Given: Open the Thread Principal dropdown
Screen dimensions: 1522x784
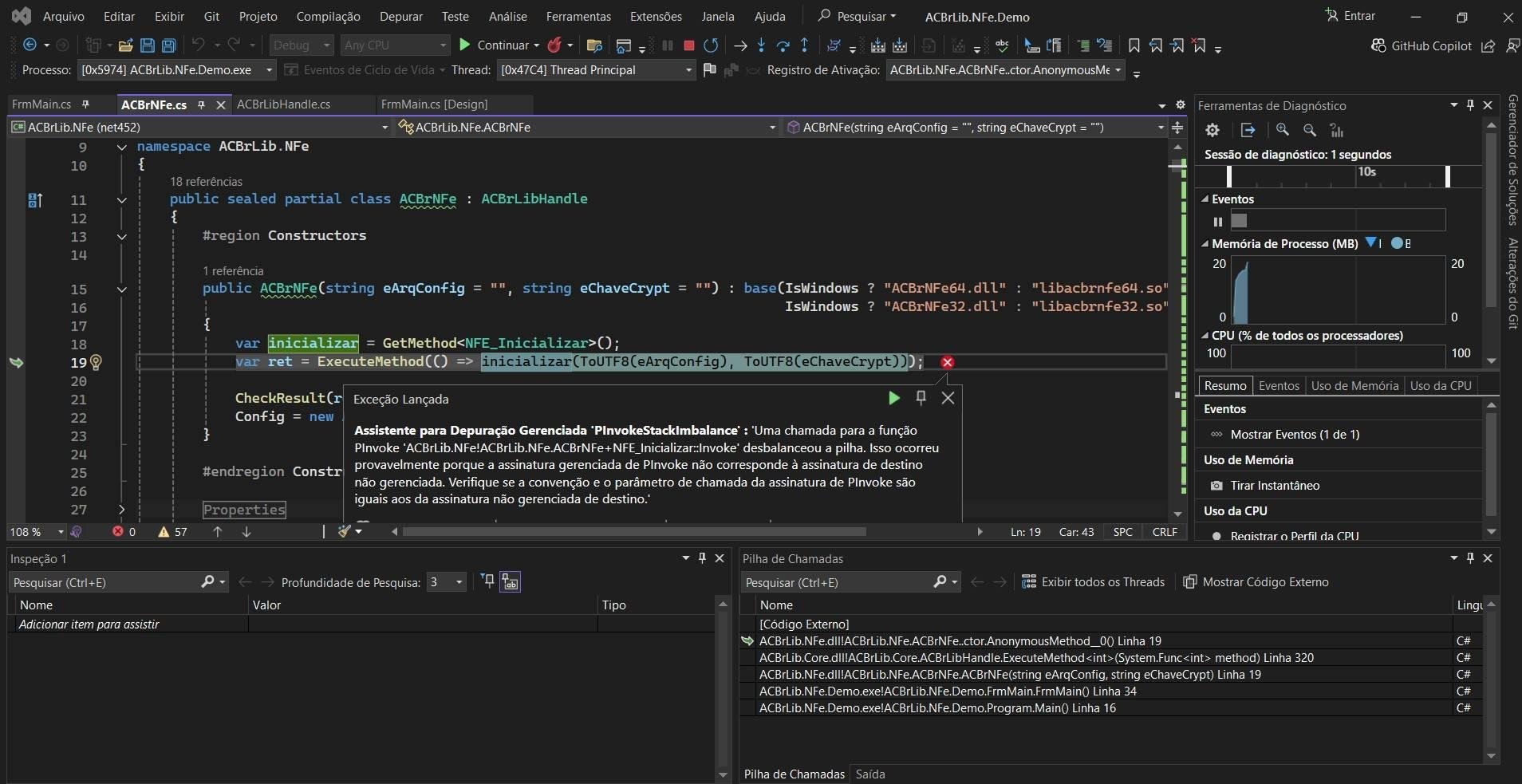Looking at the screenshot, I should coord(597,70).
